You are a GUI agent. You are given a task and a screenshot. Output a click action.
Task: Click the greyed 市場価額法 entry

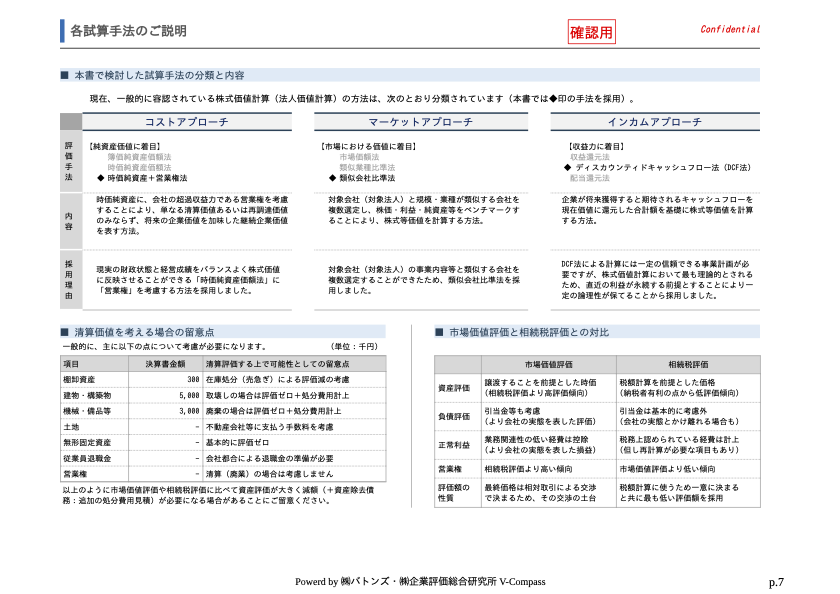[359, 157]
